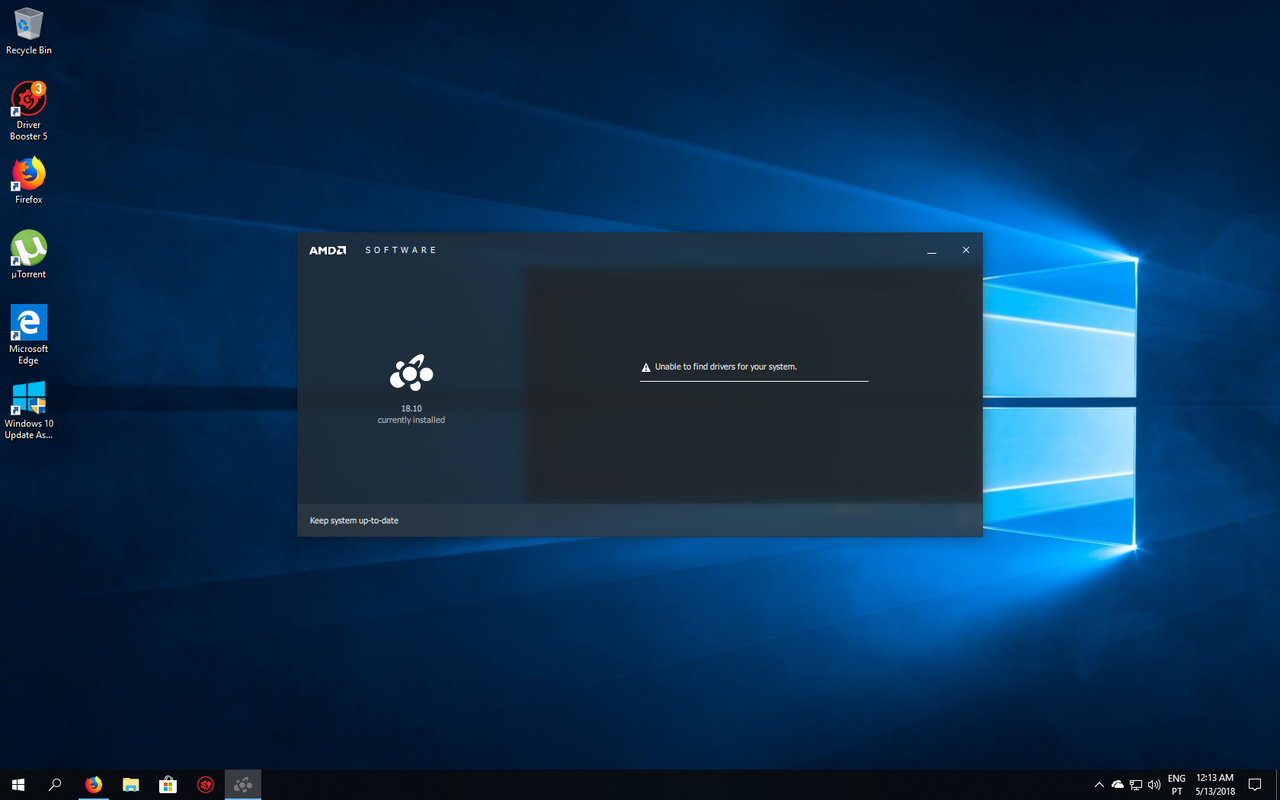This screenshot has width=1280, height=800.
Task: Open the Windows Start menu
Action: [18, 785]
